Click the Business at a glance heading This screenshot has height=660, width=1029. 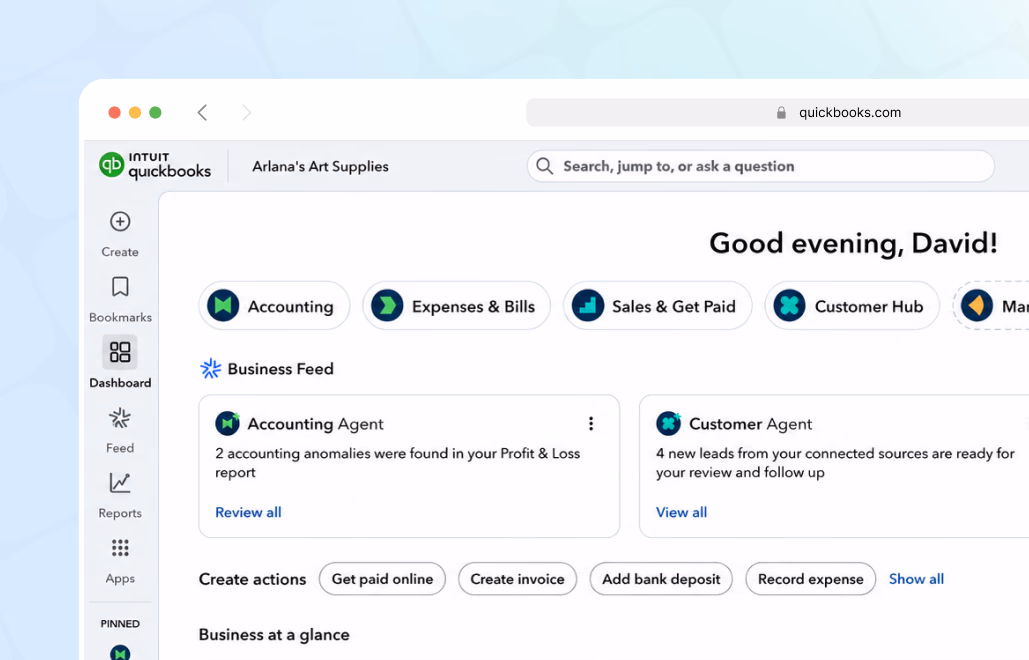pyautogui.click(x=274, y=634)
